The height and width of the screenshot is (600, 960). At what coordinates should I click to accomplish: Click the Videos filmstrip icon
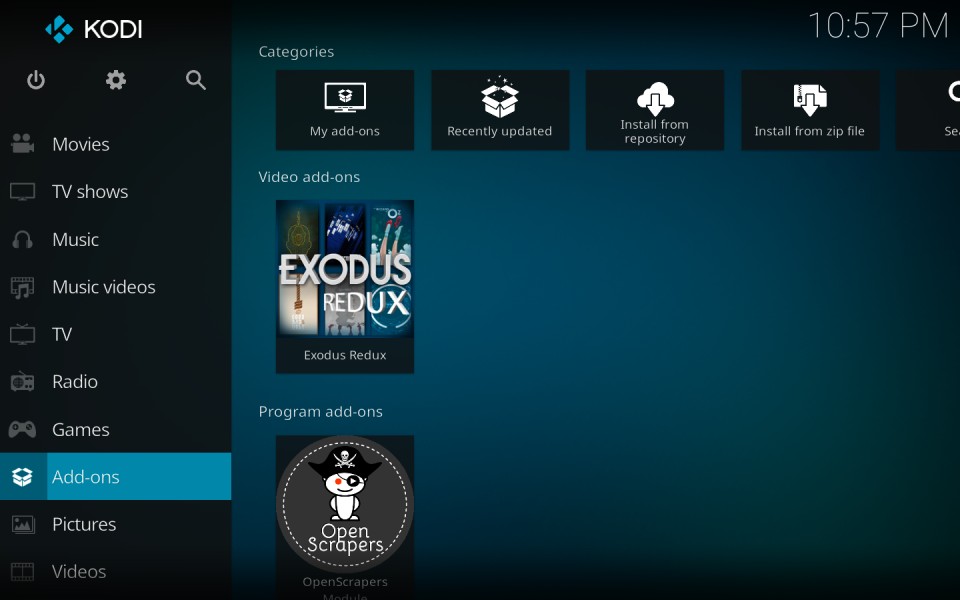click(23, 572)
